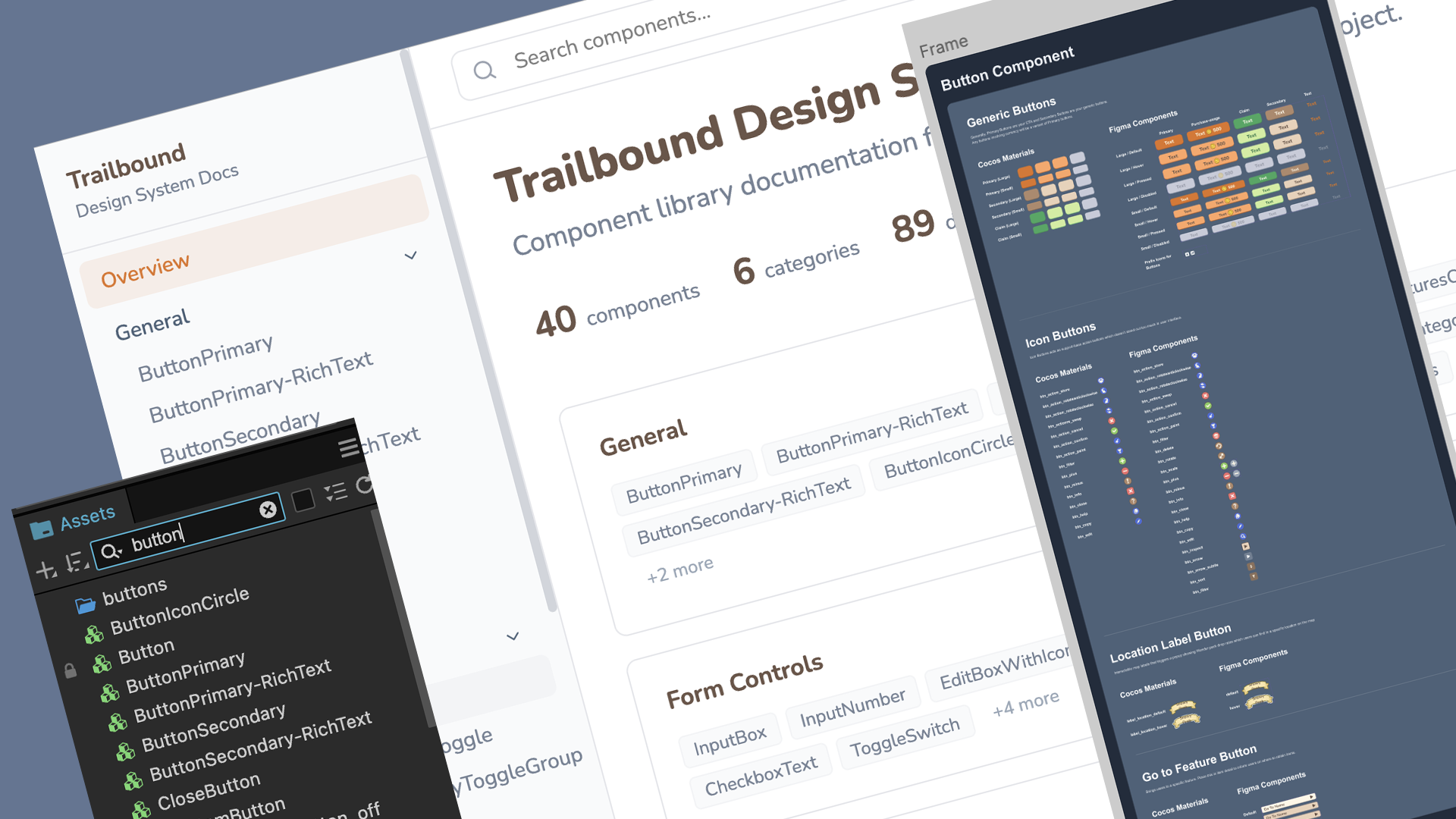
Task: Expand the chevron below the General component card
Action: (x=514, y=637)
